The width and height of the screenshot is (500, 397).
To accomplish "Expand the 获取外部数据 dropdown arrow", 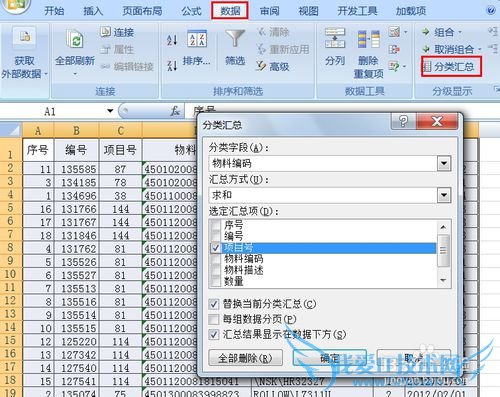I will (x=46, y=74).
